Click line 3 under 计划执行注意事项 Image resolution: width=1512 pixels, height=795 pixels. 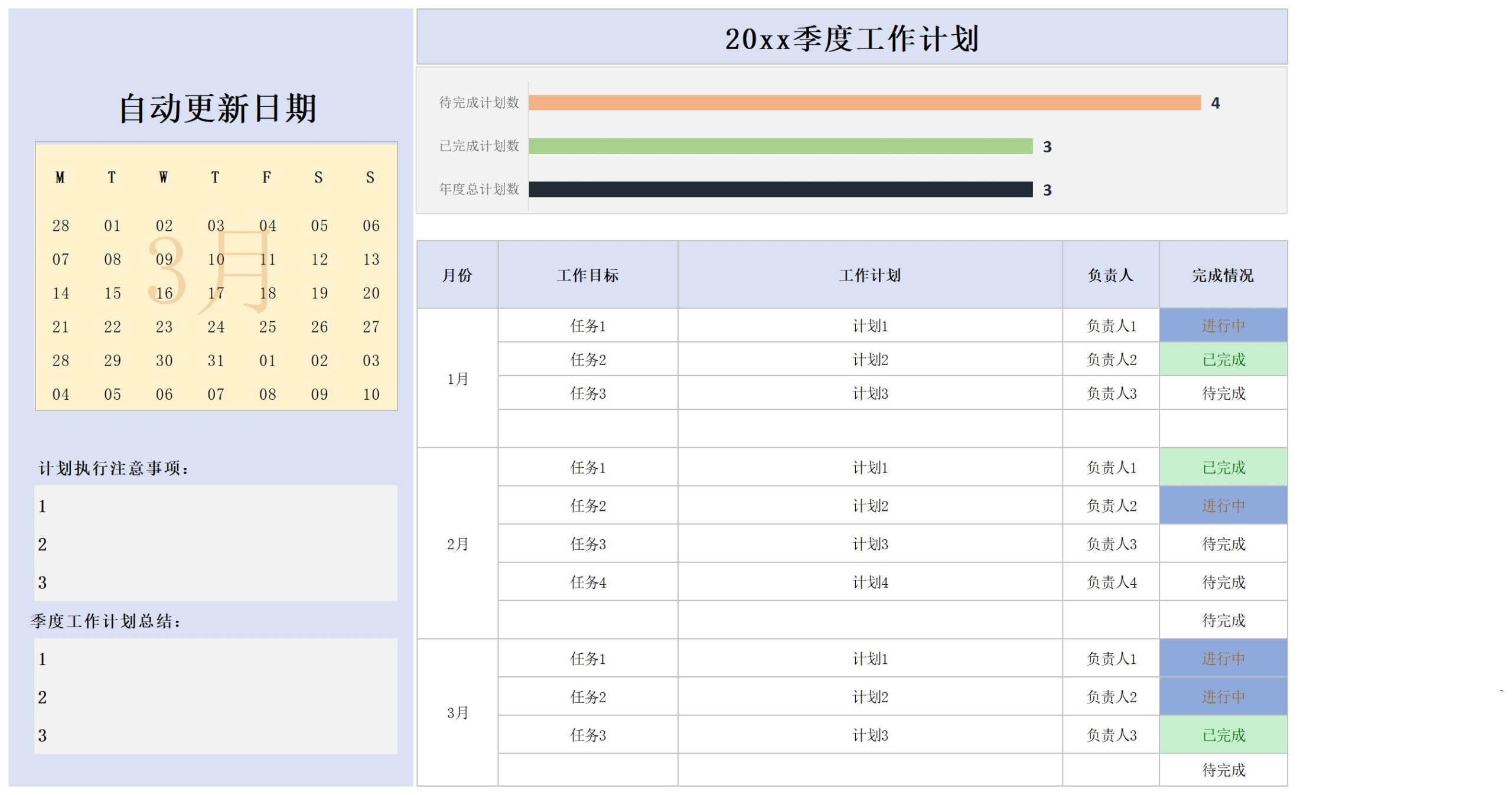[216, 582]
